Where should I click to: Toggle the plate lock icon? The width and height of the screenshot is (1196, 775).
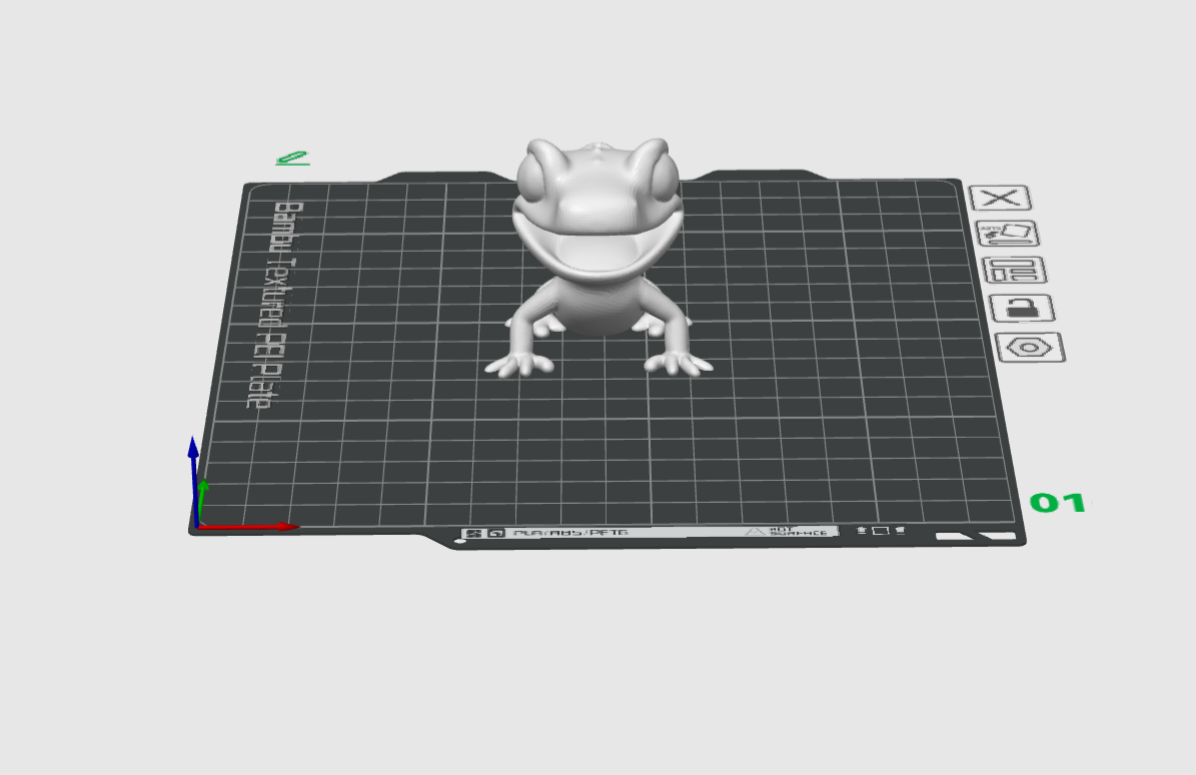(1022, 308)
